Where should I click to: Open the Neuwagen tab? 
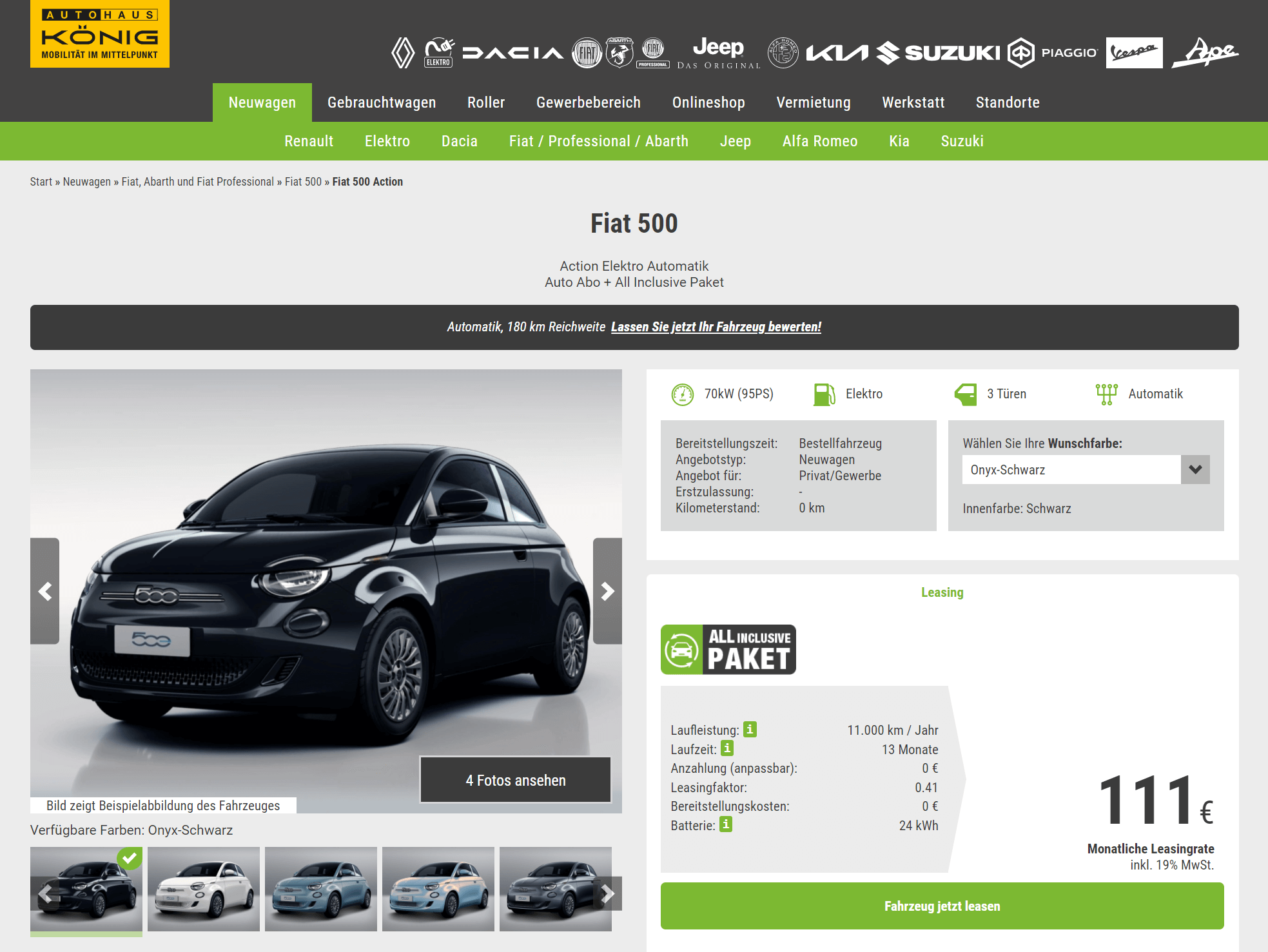point(262,102)
